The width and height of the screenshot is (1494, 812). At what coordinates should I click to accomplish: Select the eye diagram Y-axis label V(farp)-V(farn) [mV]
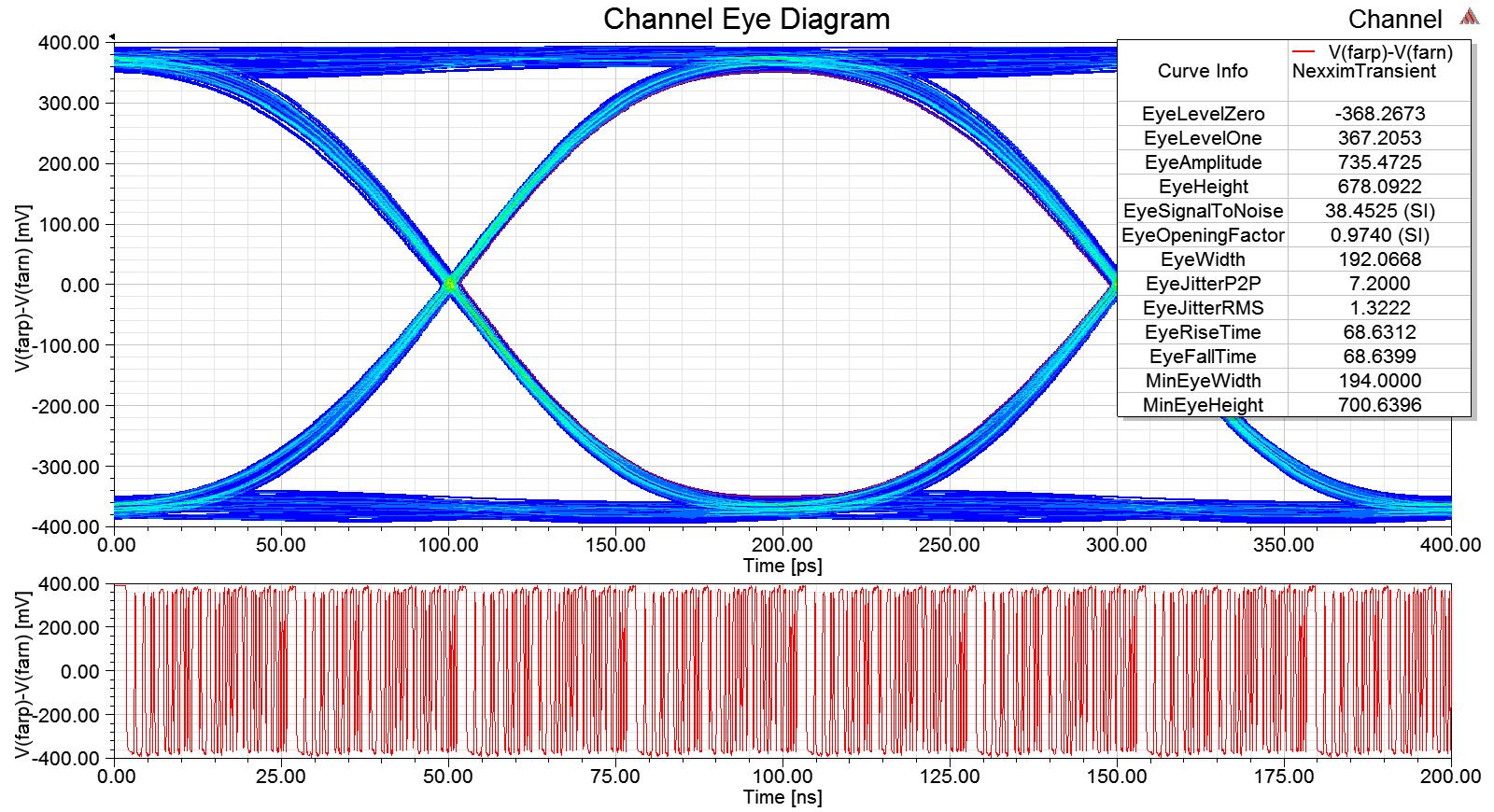point(21,285)
